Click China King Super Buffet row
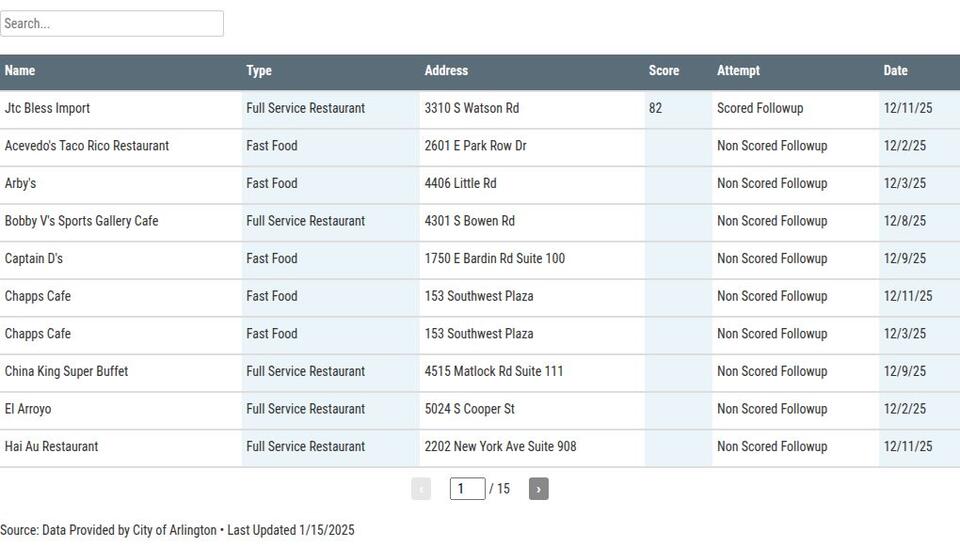 (x=66, y=372)
